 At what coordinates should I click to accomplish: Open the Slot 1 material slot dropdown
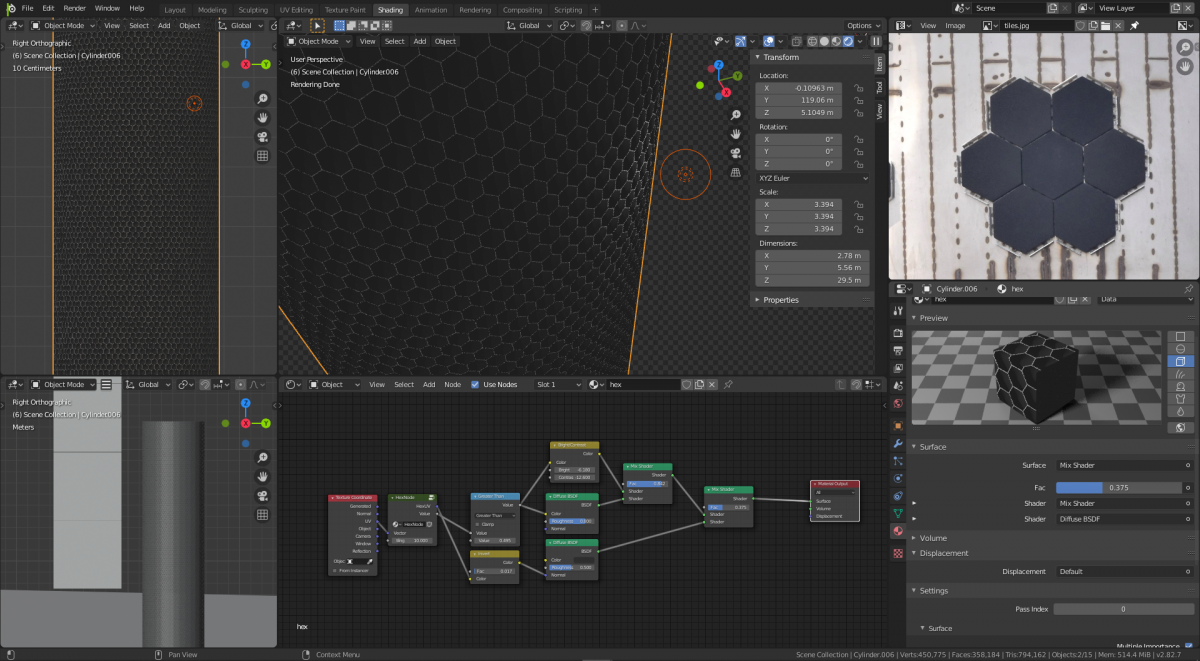tap(558, 384)
